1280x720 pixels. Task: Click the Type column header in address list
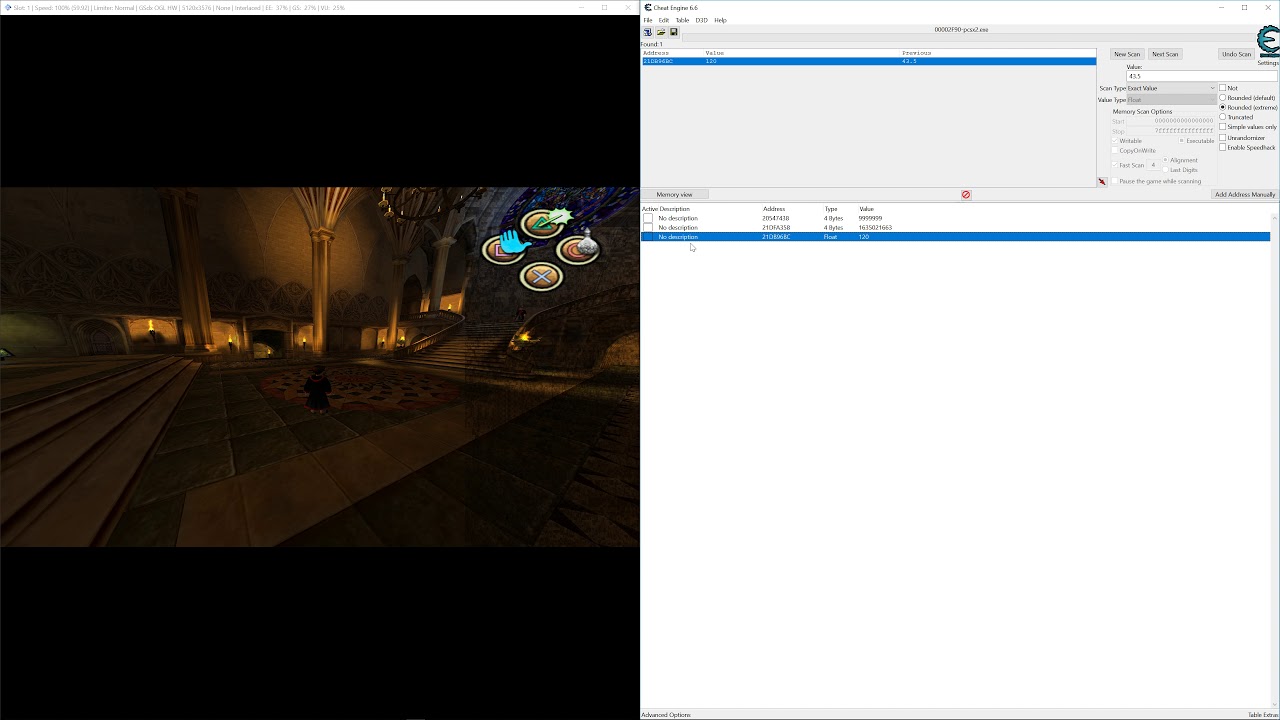831,209
